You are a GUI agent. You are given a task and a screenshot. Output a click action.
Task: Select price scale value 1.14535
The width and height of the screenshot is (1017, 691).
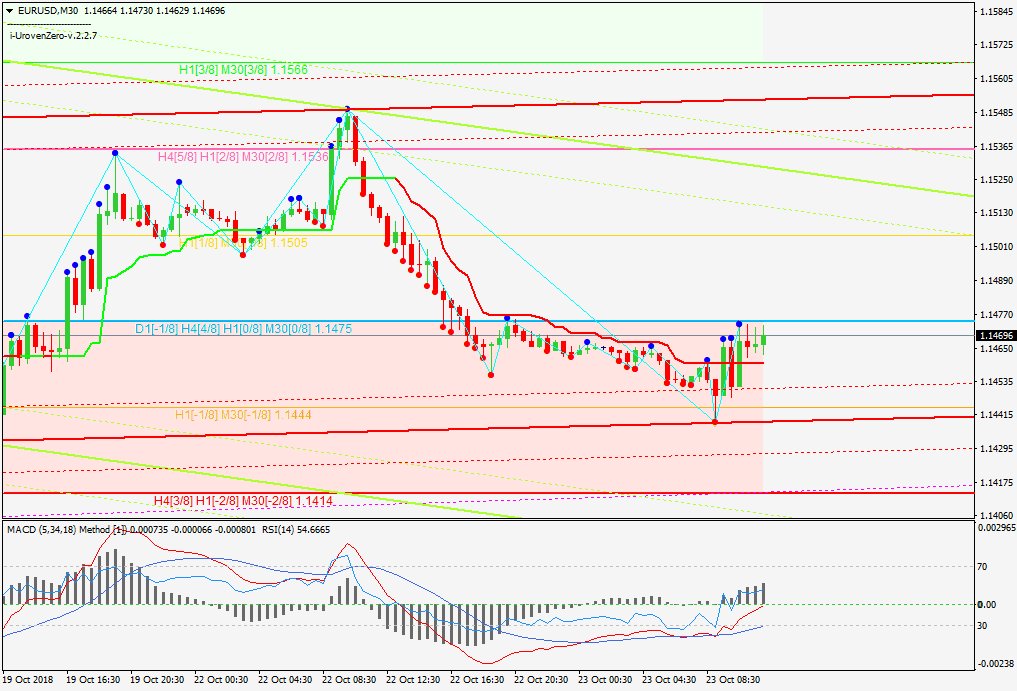[x=996, y=382]
